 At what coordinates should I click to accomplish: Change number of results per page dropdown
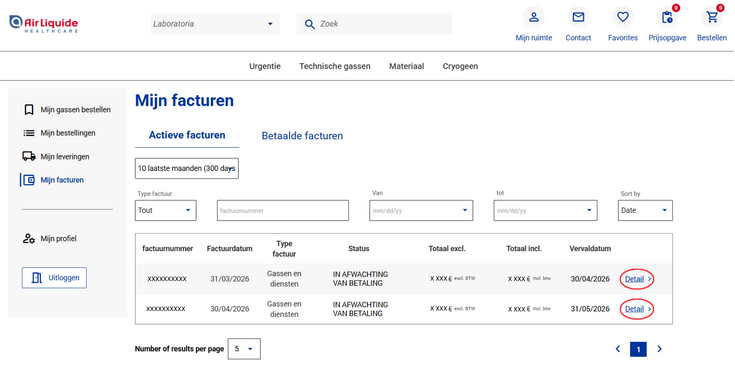click(244, 349)
